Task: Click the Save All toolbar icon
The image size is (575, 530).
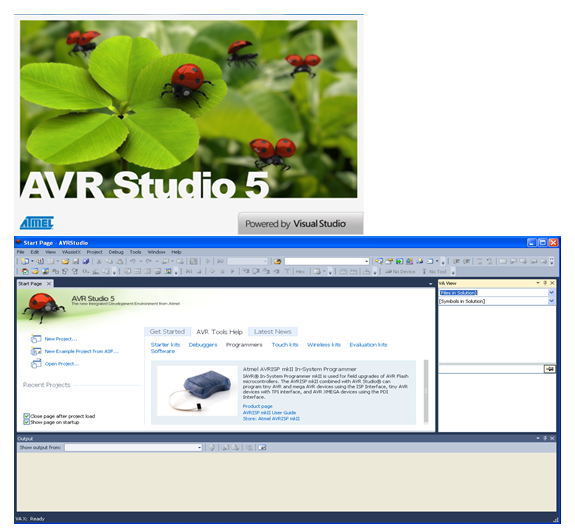Action: [x=85, y=261]
